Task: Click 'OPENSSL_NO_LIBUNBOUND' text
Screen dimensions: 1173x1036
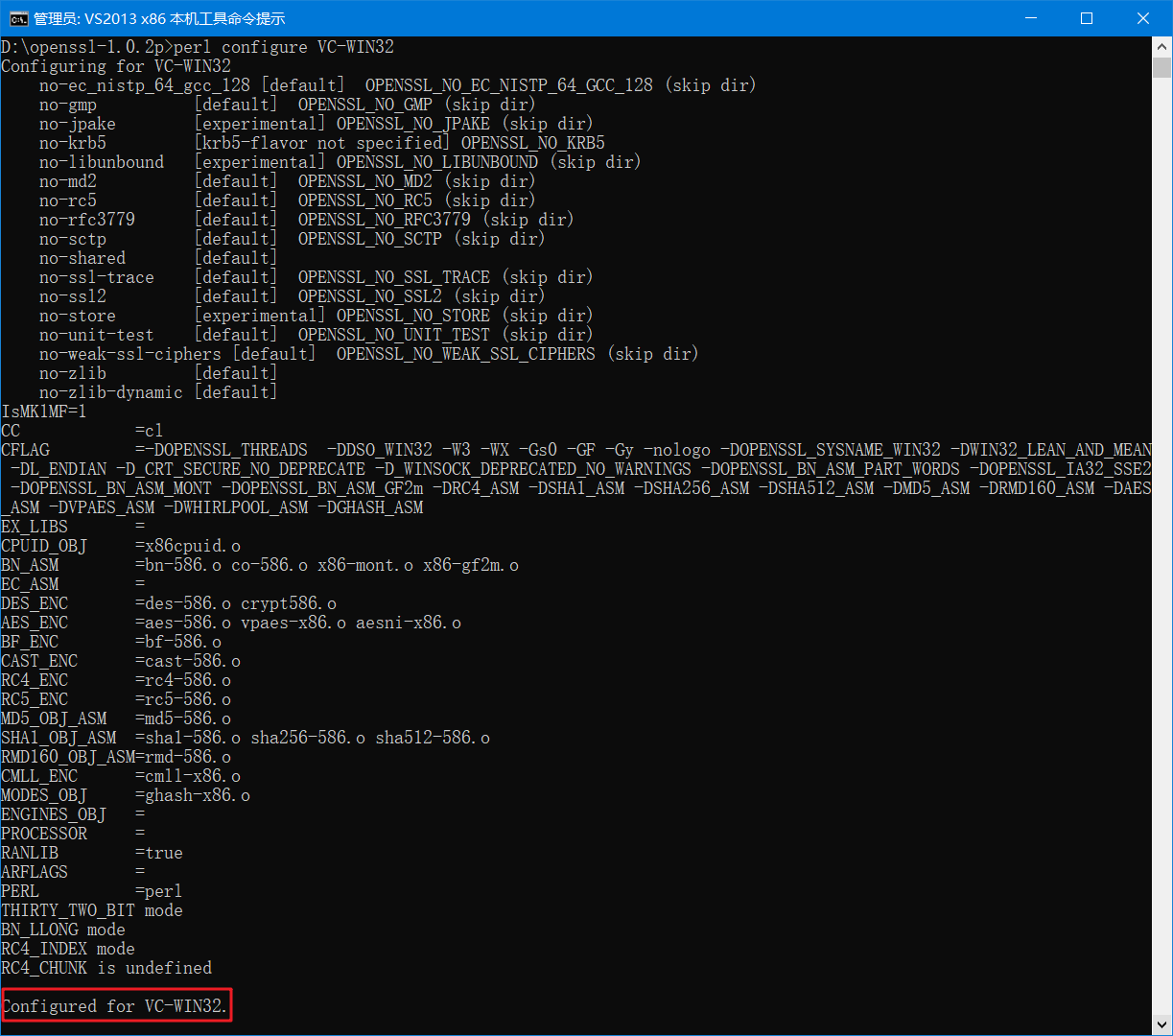Action: pos(437,162)
